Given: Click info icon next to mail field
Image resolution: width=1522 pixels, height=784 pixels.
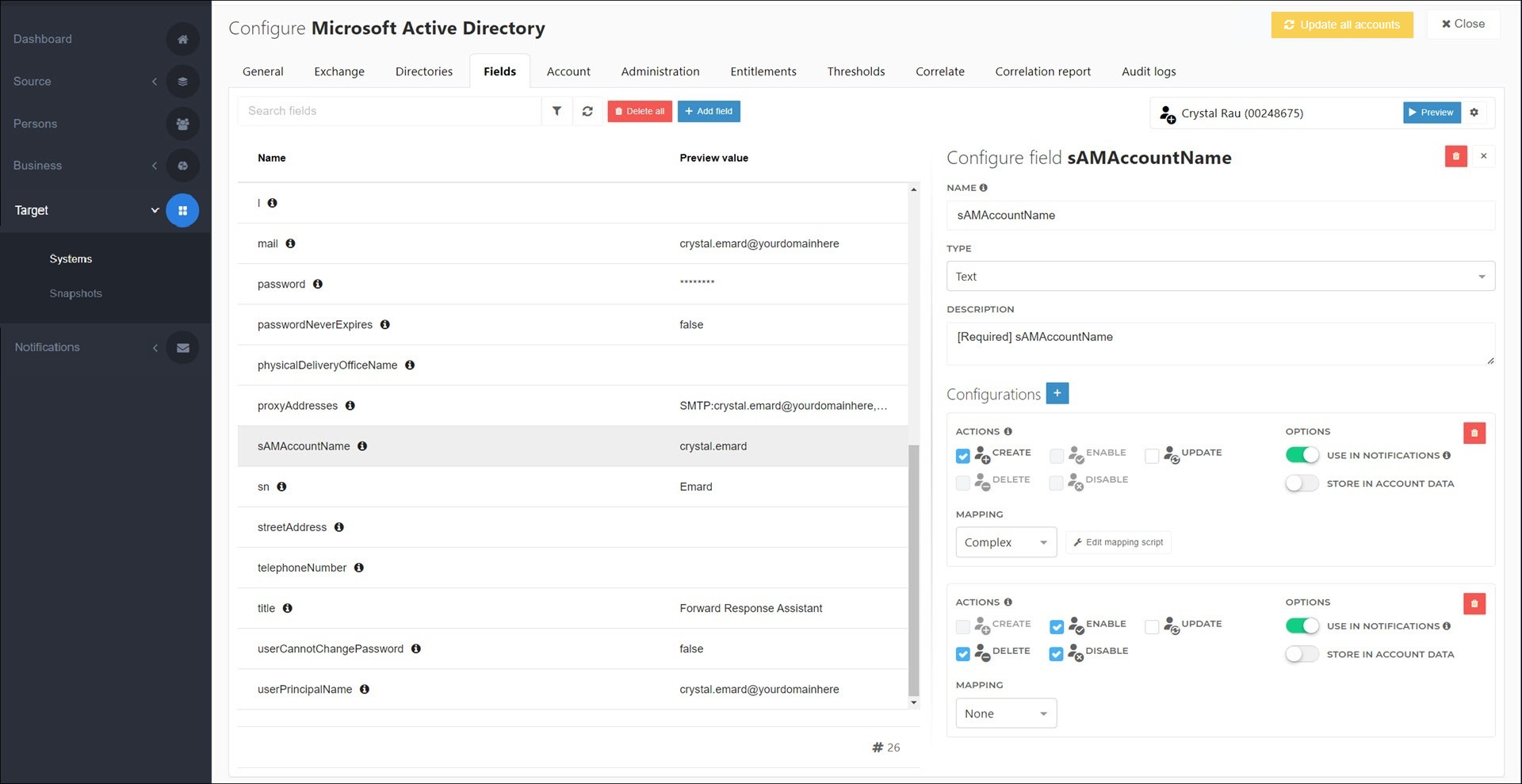Looking at the screenshot, I should [290, 243].
